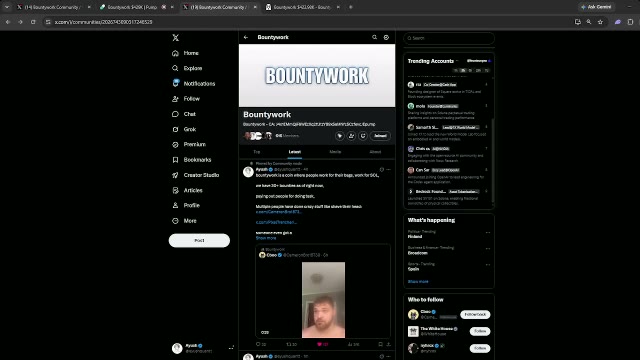Click the More circle icon in sidebar
This screenshot has width=640, height=360.
tap(176, 221)
